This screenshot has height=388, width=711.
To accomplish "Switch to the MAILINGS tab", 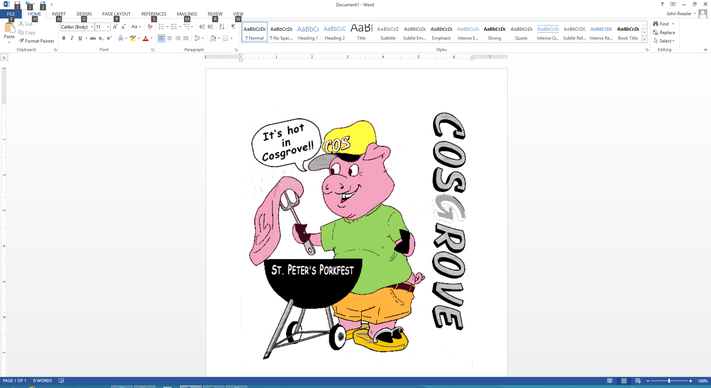I will click(187, 14).
